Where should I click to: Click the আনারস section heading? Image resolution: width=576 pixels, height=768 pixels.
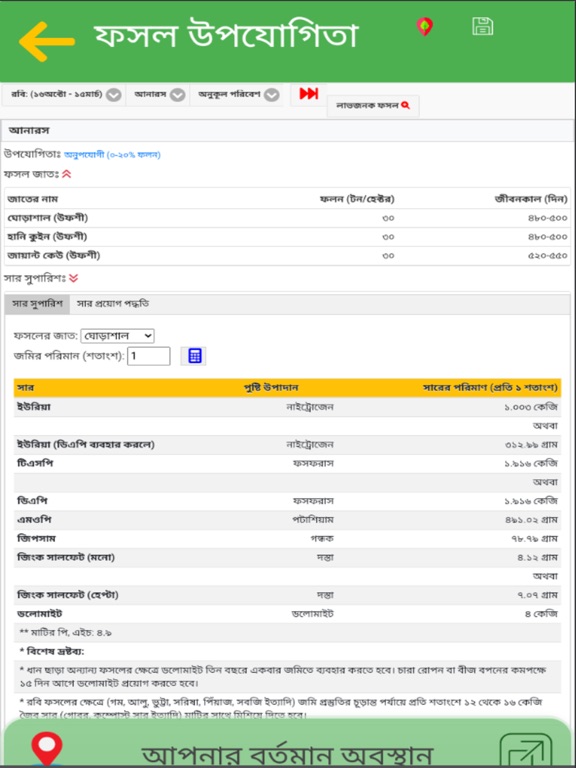29,131
